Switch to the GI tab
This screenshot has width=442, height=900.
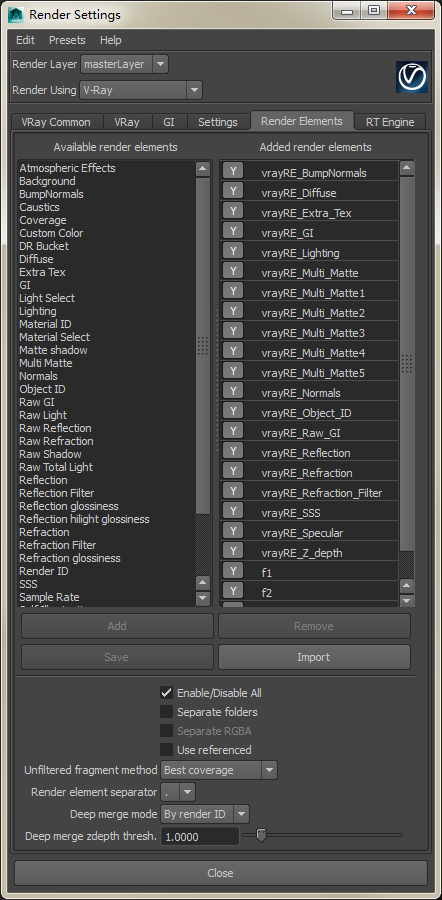click(169, 122)
